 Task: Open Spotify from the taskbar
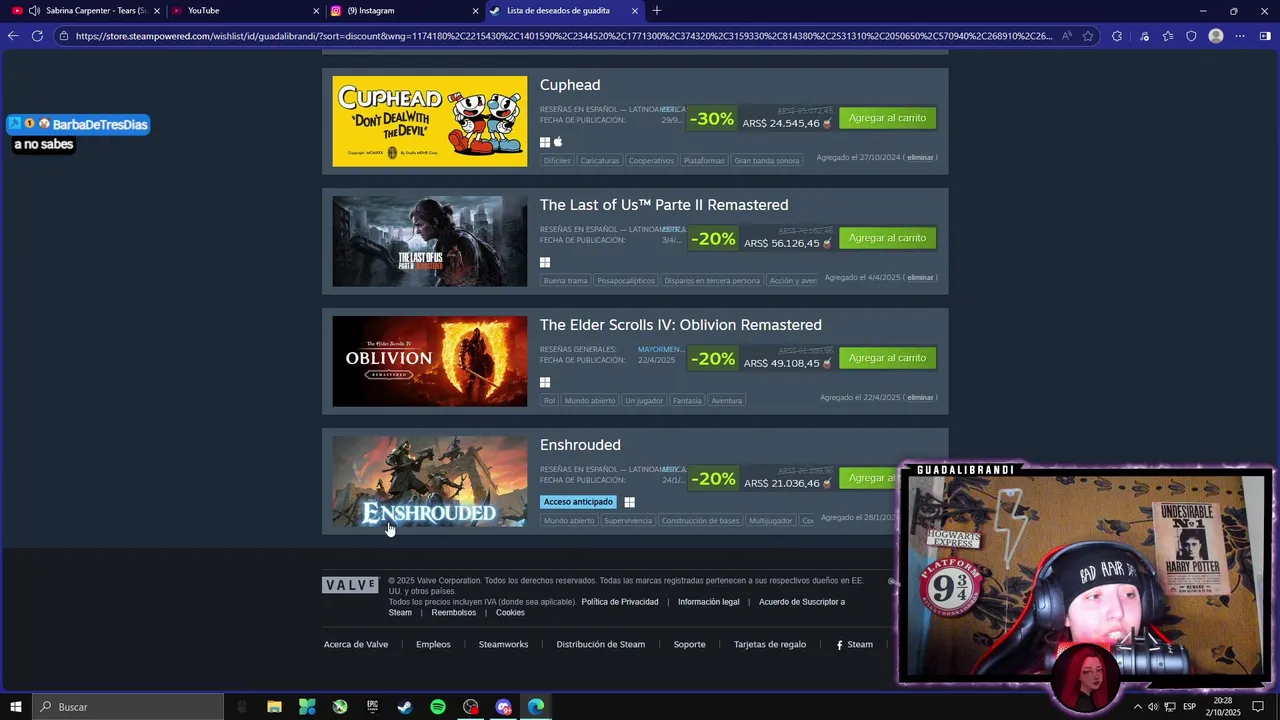pyautogui.click(x=438, y=707)
